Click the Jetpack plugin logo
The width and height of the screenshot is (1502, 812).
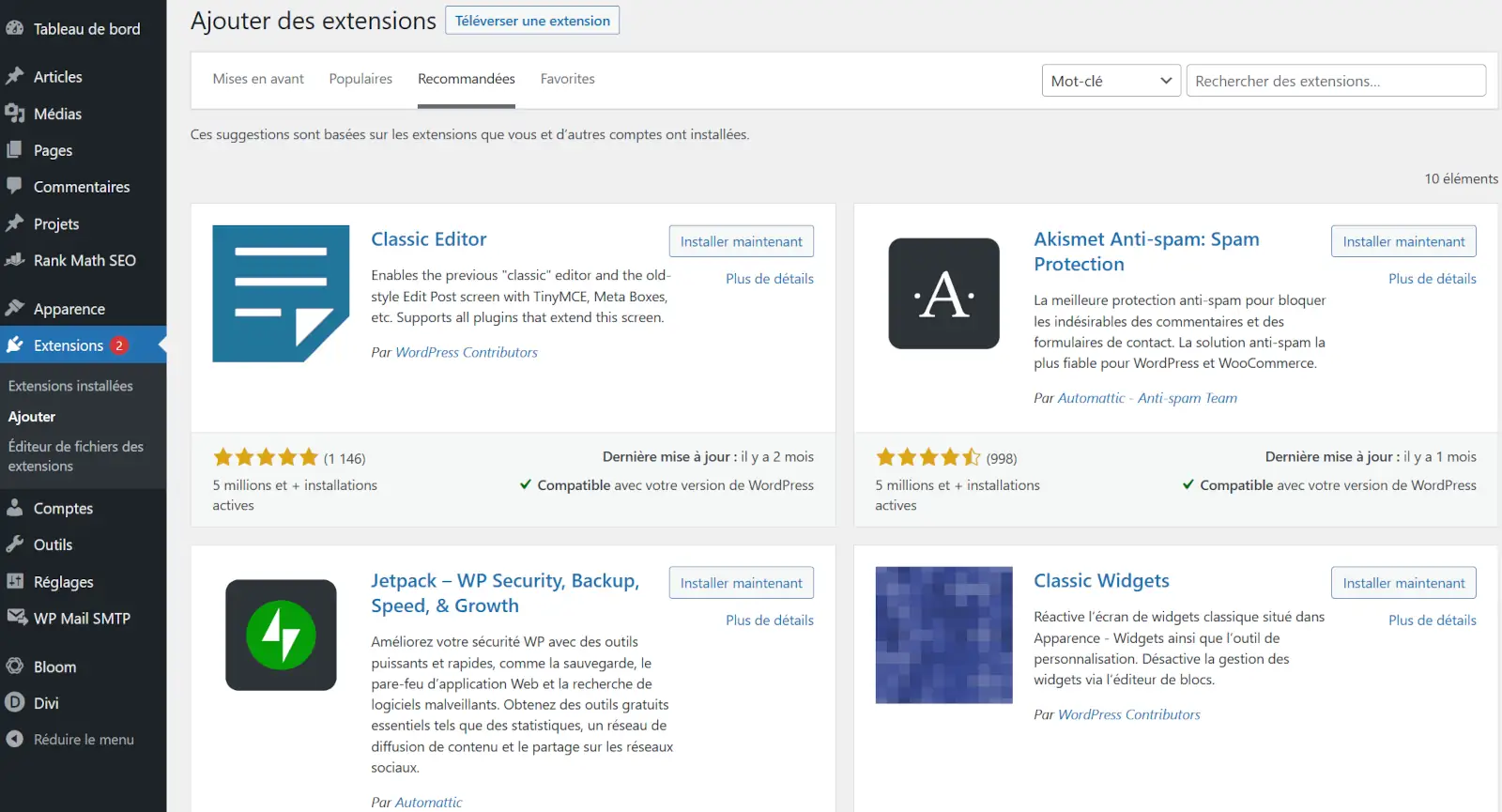pos(281,636)
